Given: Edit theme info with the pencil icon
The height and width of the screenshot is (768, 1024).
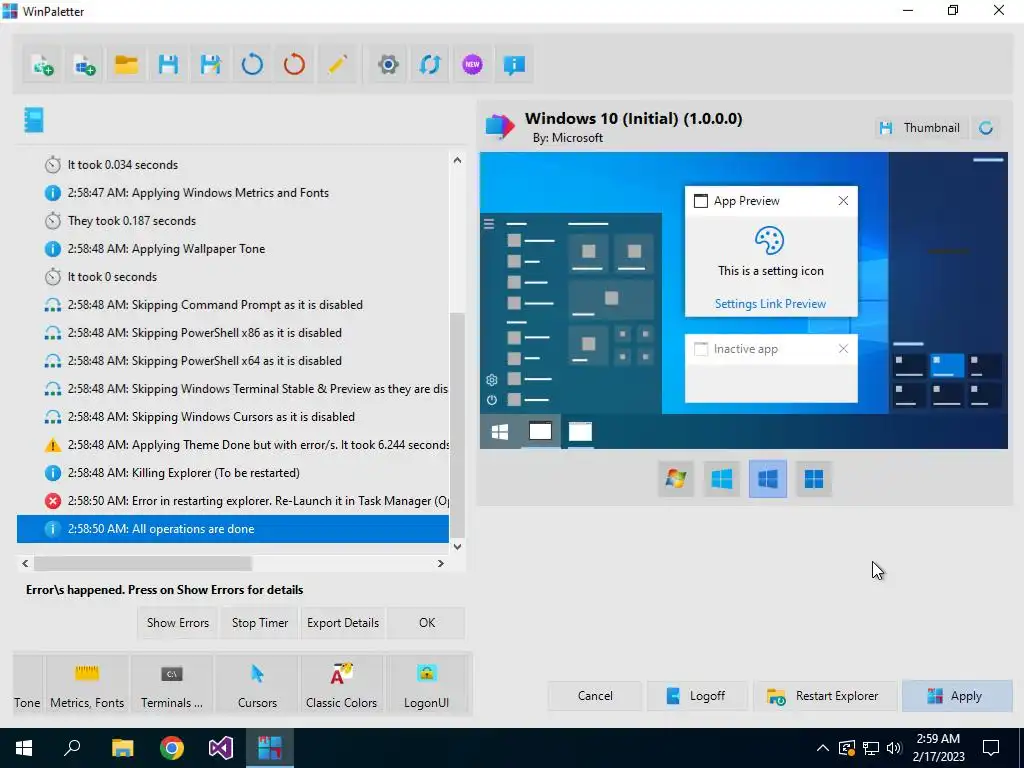Looking at the screenshot, I should [x=337, y=65].
